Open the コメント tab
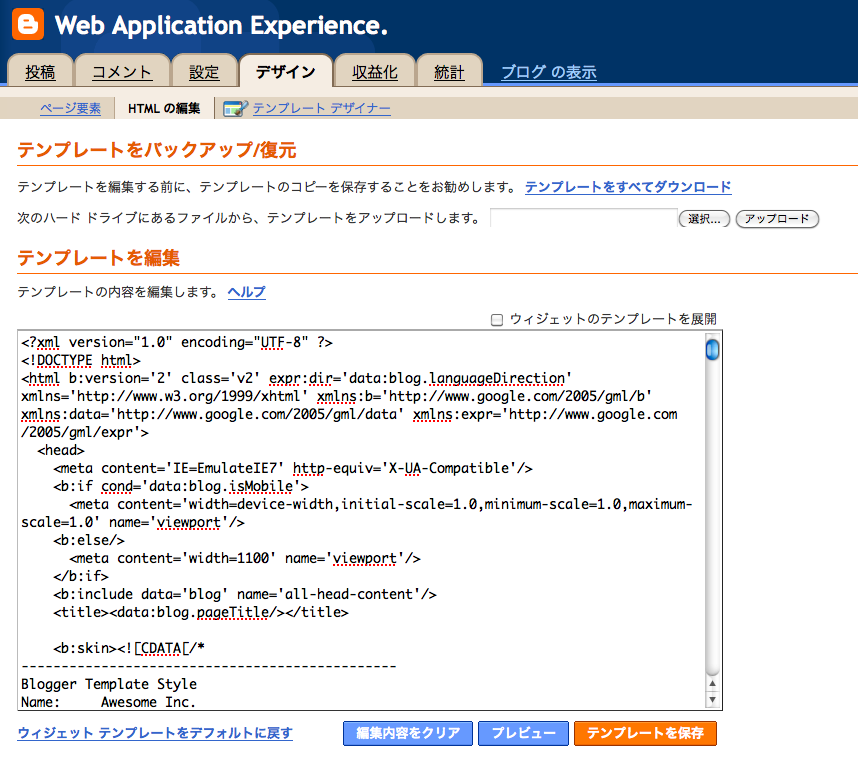858x760 pixels. pyautogui.click(x=121, y=72)
